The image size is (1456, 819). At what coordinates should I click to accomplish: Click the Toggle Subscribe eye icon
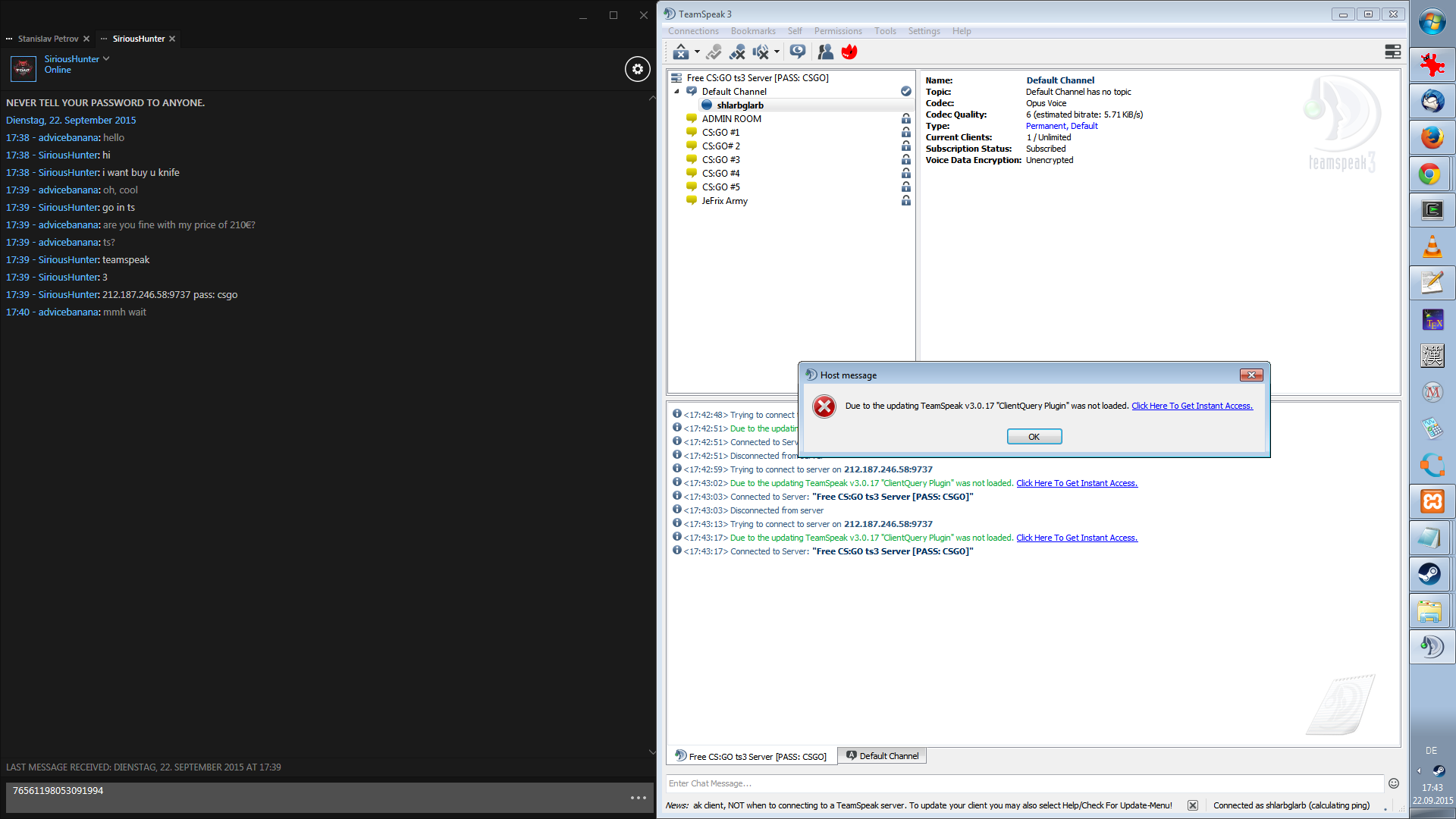pyautogui.click(x=797, y=52)
